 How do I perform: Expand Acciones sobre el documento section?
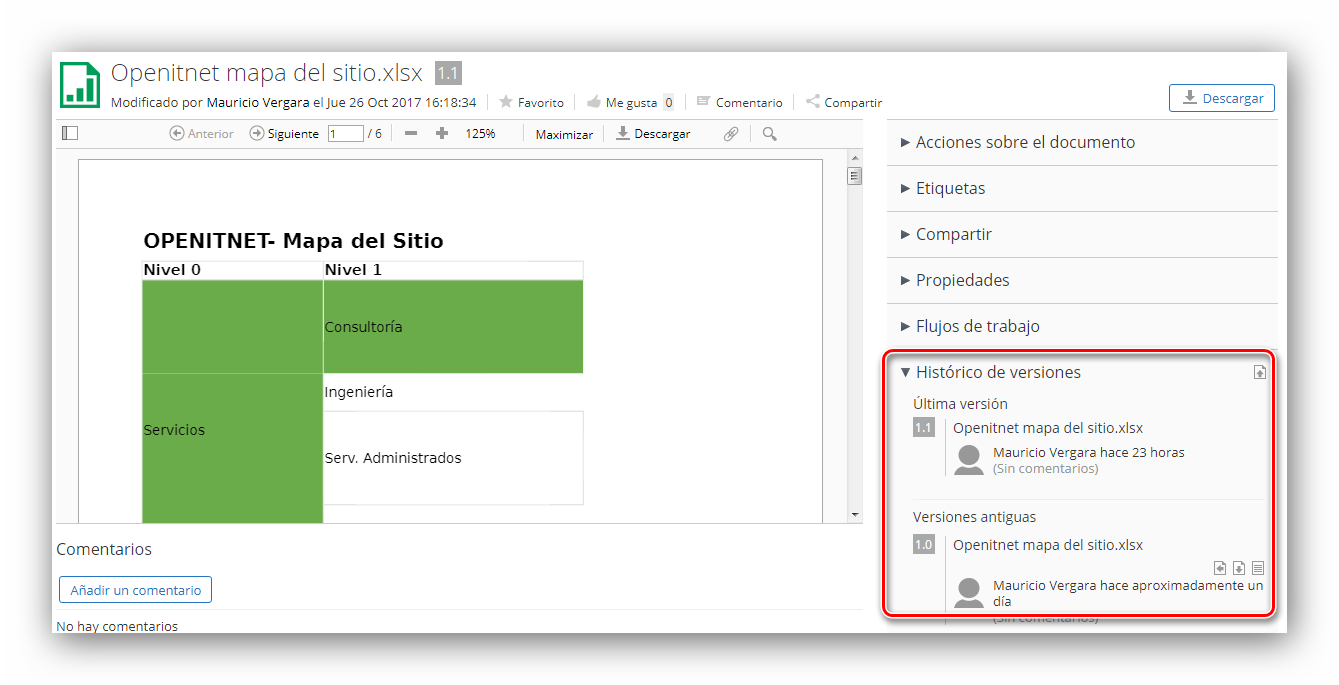1082,142
